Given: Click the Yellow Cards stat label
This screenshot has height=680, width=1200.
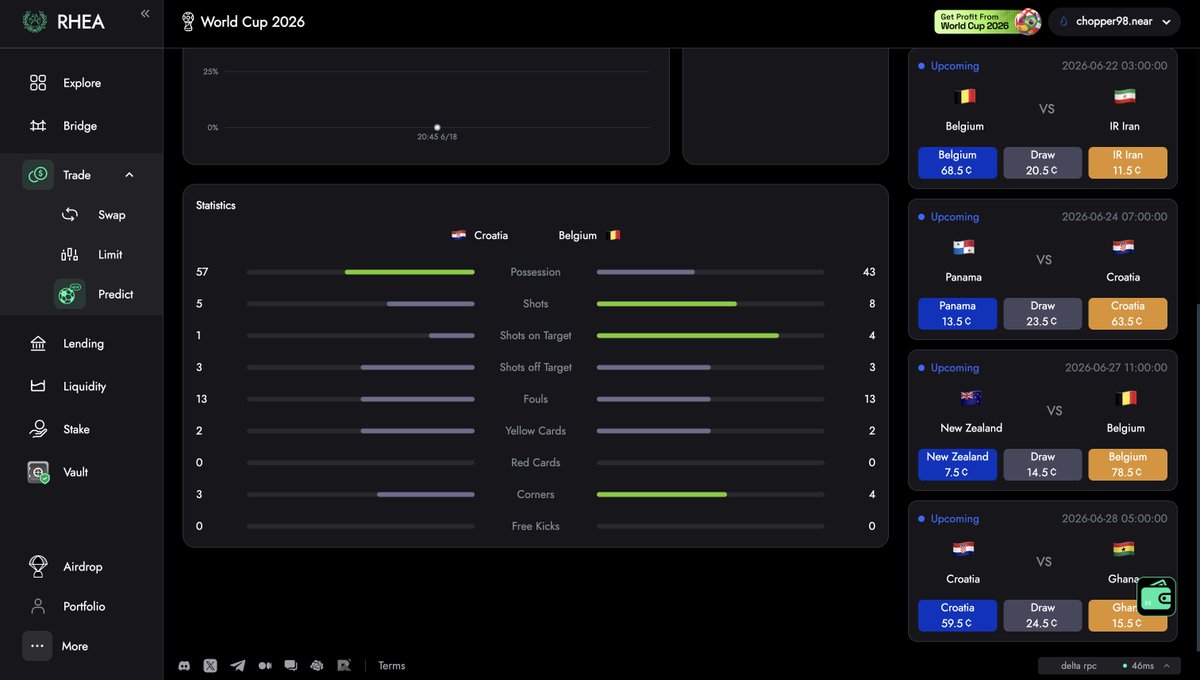Looking at the screenshot, I should pos(536,431).
